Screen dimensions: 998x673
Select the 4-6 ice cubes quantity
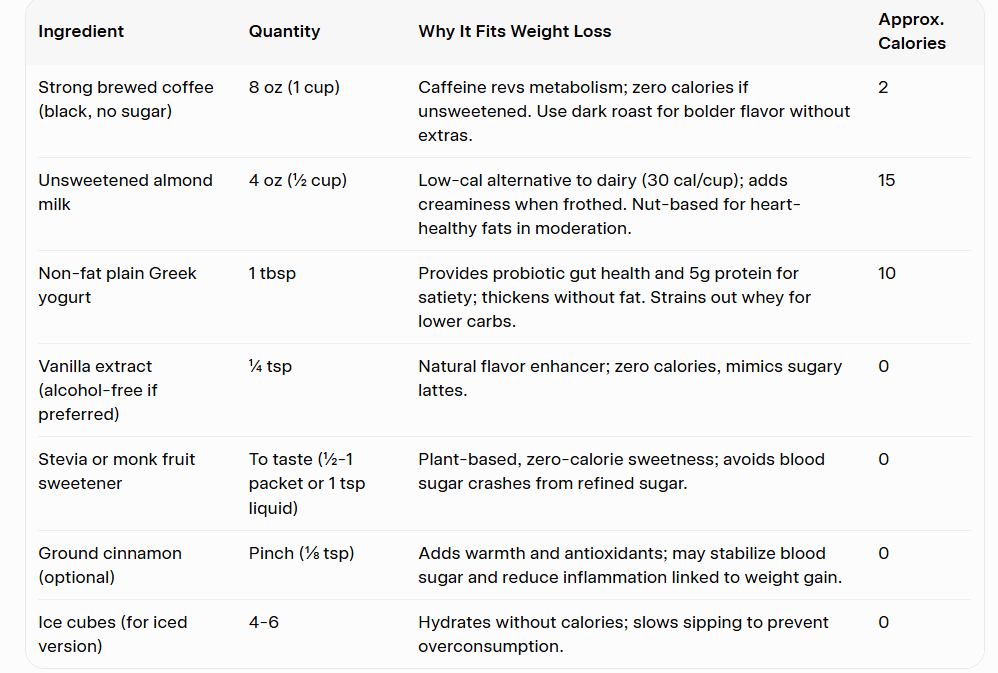click(264, 622)
